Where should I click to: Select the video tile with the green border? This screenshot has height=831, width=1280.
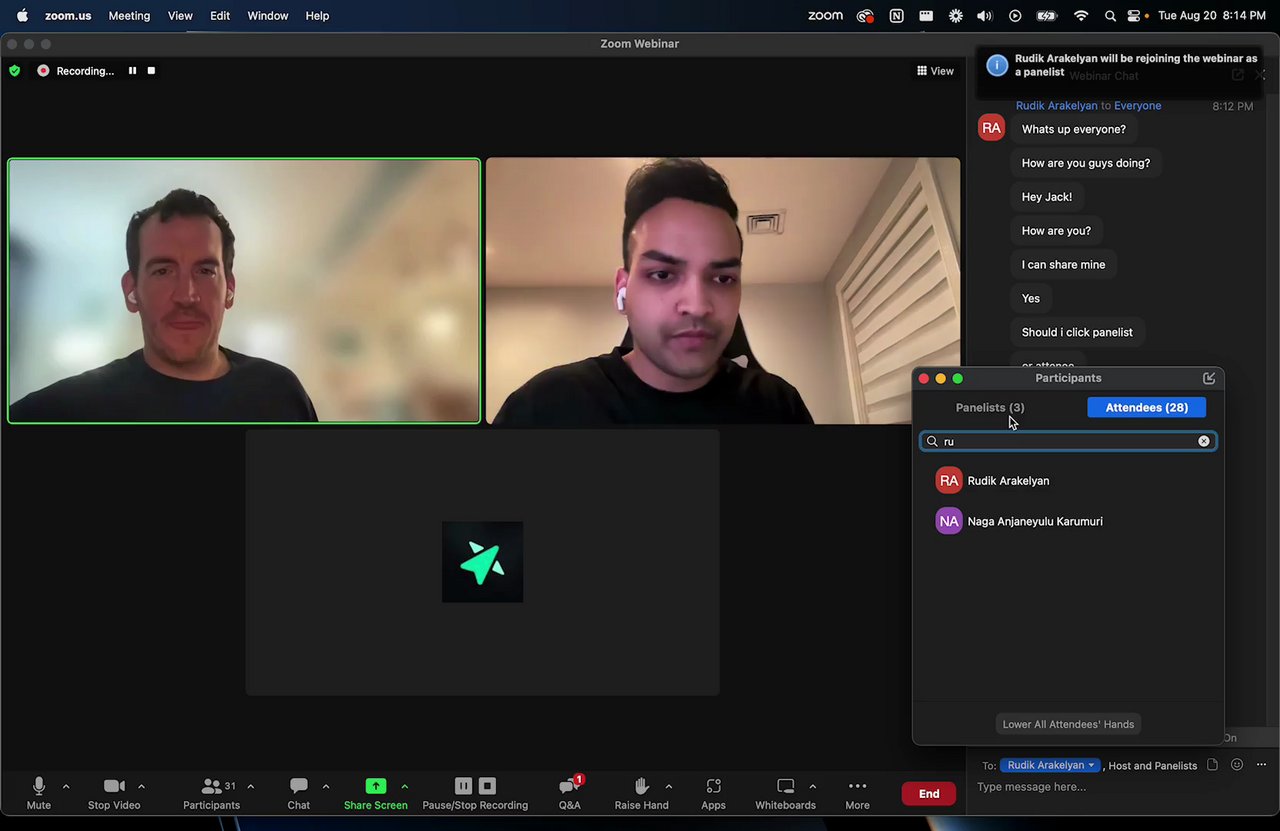coord(244,291)
